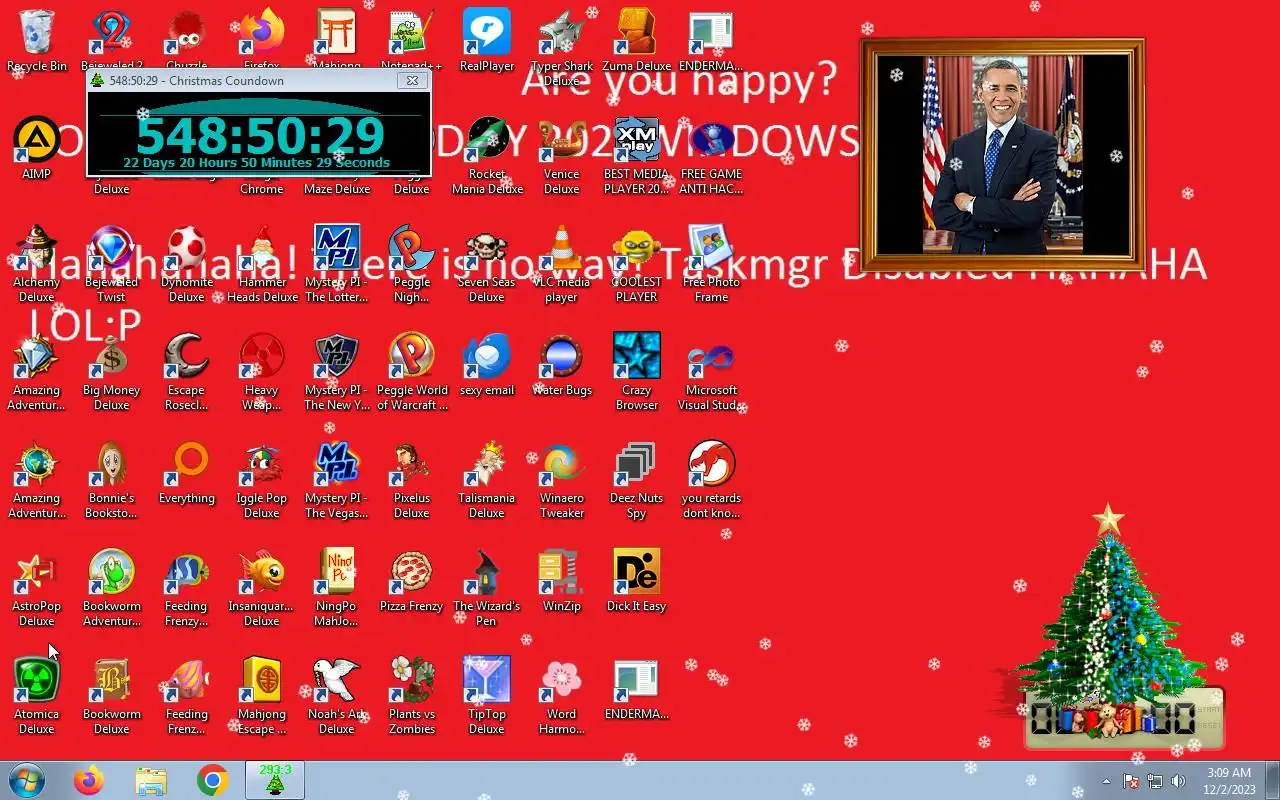1280x800 pixels.
Task: Show hidden system tray icons arrow
Action: [1106, 781]
